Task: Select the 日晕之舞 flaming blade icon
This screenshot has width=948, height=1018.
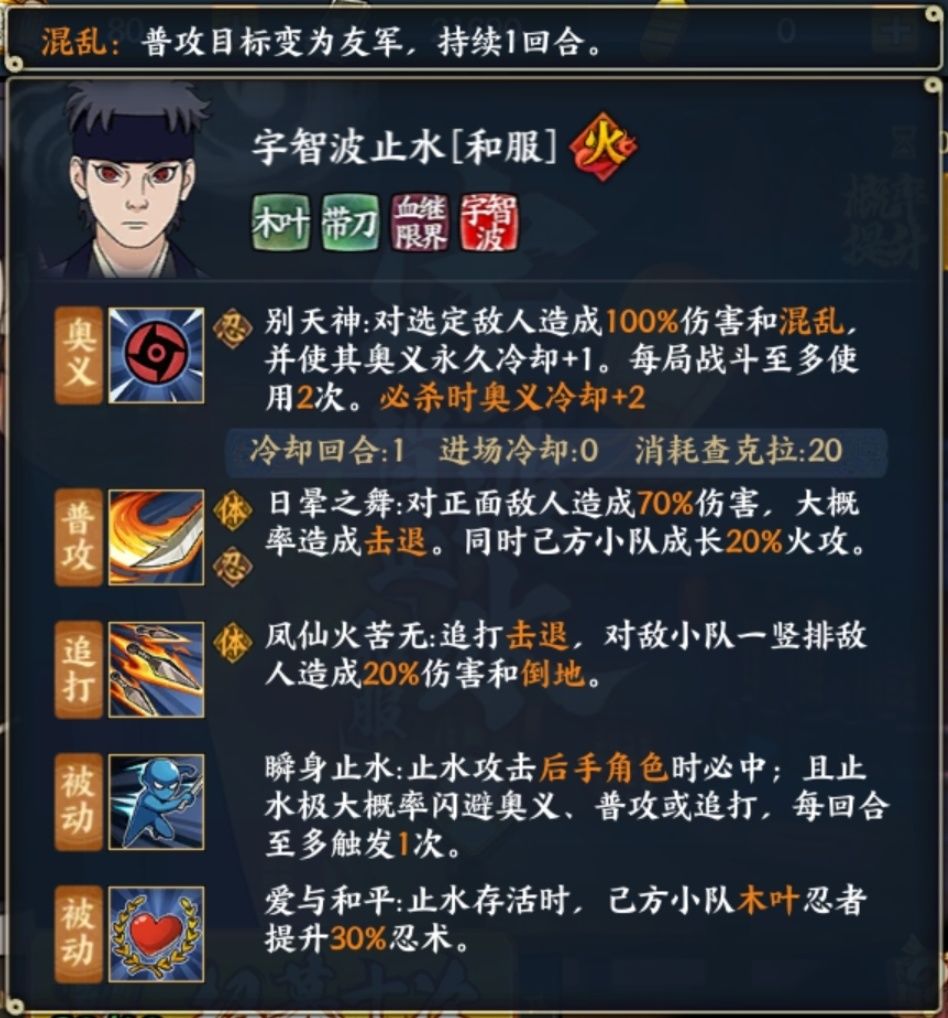Action: (156, 538)
